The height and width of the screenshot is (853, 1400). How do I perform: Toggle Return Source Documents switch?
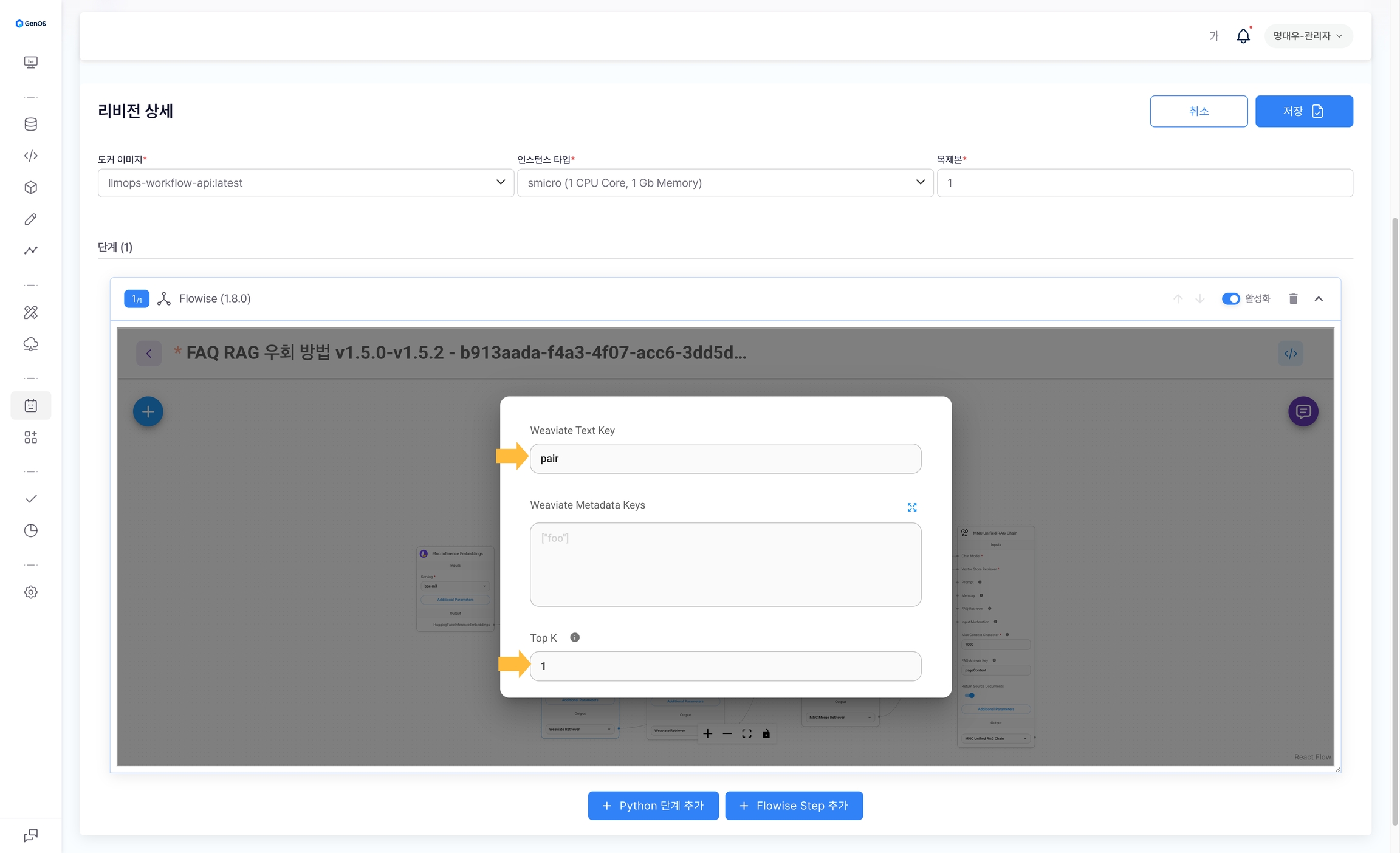point(970,696)
